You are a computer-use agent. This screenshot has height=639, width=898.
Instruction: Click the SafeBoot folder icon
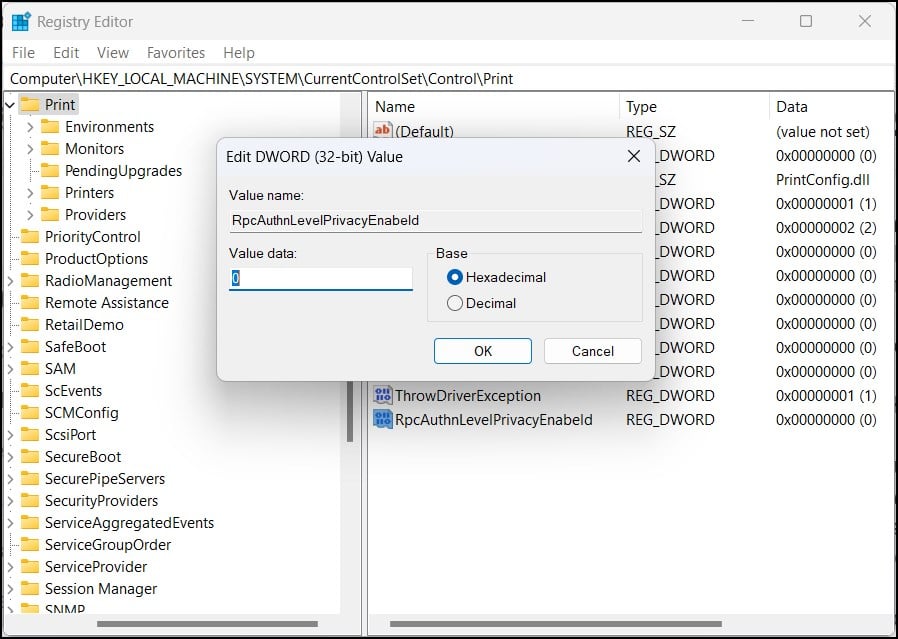pos(30,346)
